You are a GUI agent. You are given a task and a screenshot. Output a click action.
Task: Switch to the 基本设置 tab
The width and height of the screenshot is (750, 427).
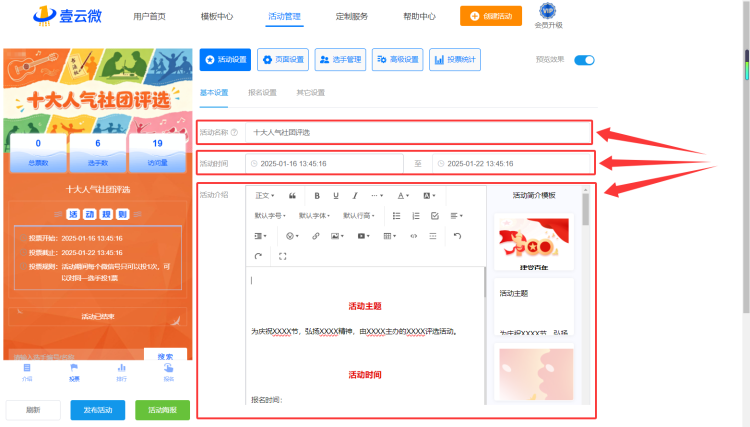(214, 93)
